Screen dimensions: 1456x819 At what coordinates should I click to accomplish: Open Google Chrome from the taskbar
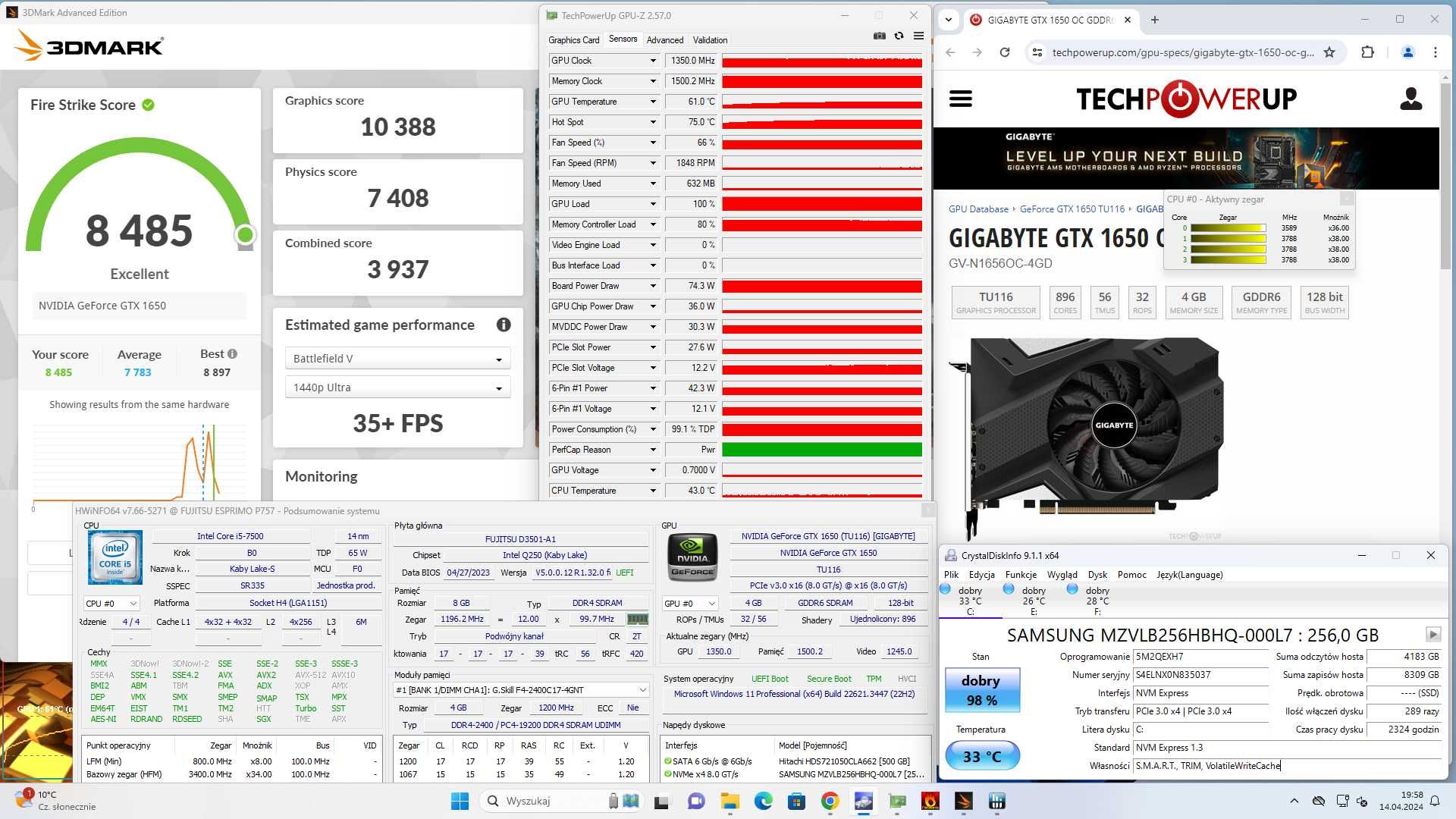click(830, 801)
